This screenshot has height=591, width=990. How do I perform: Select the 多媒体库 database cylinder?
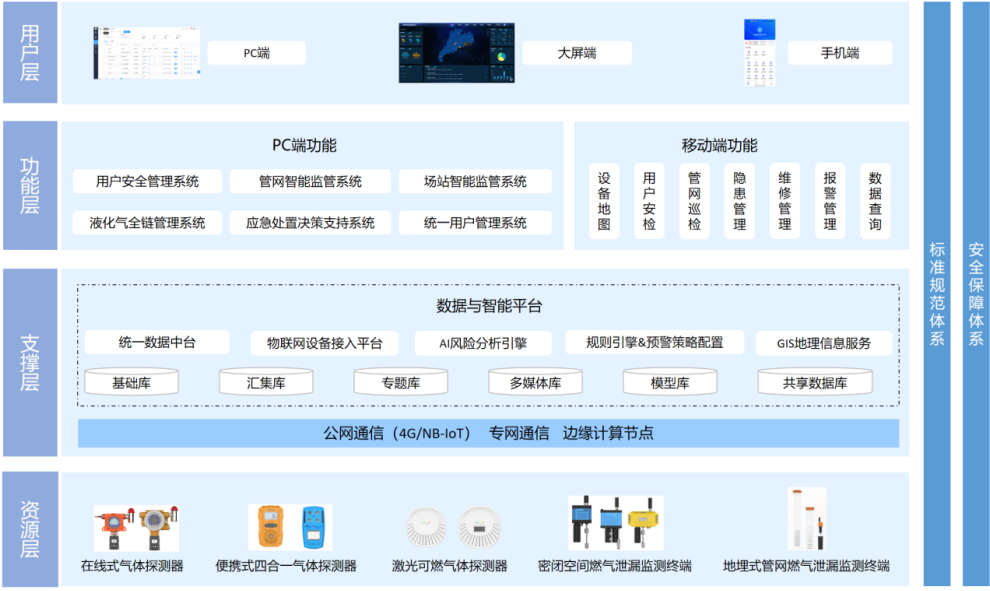pos(535,382)
